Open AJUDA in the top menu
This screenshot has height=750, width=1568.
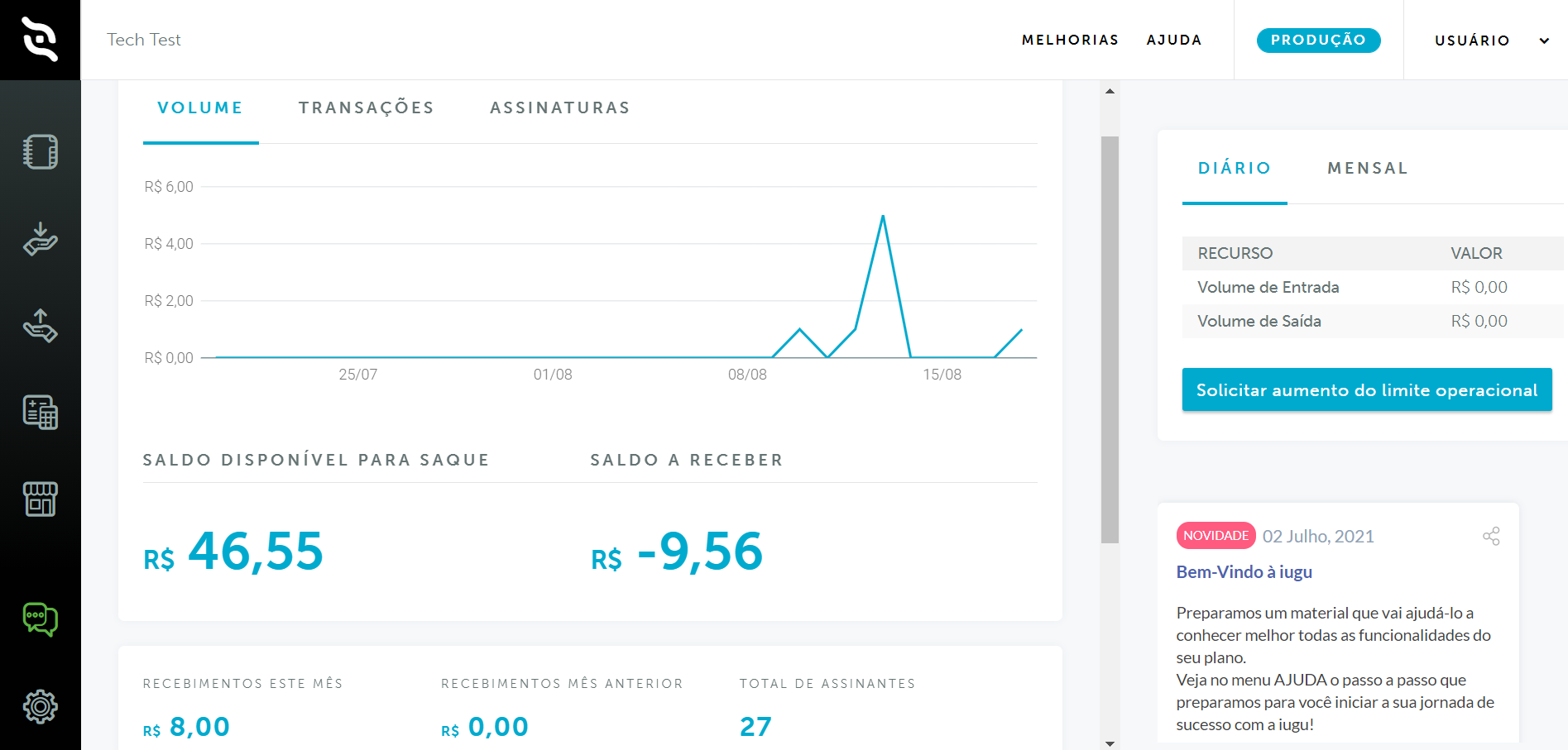[x=1173, y=41]
